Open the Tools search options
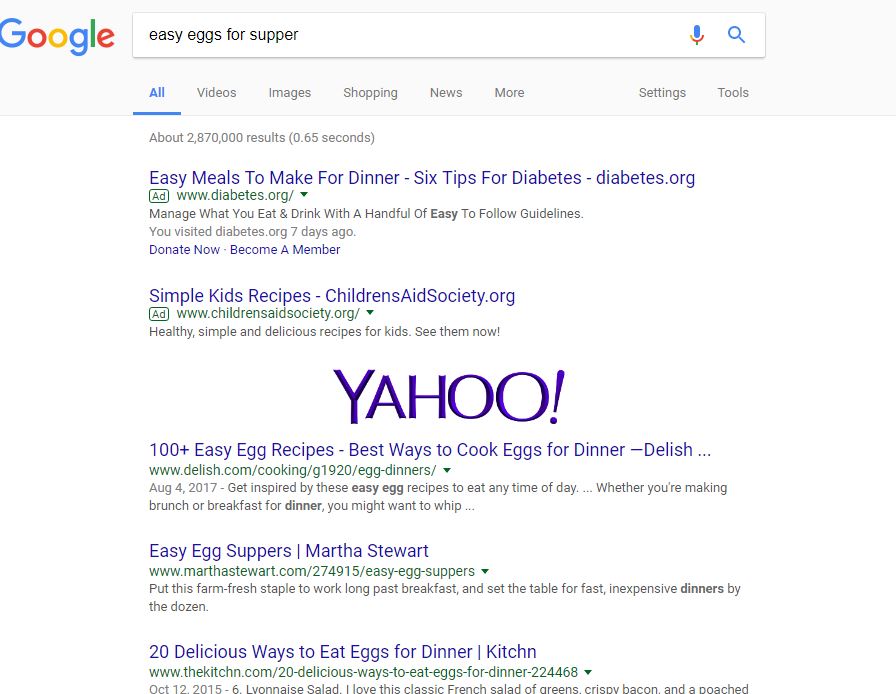Viewport: 896px width, 694px height. [733, 93]
